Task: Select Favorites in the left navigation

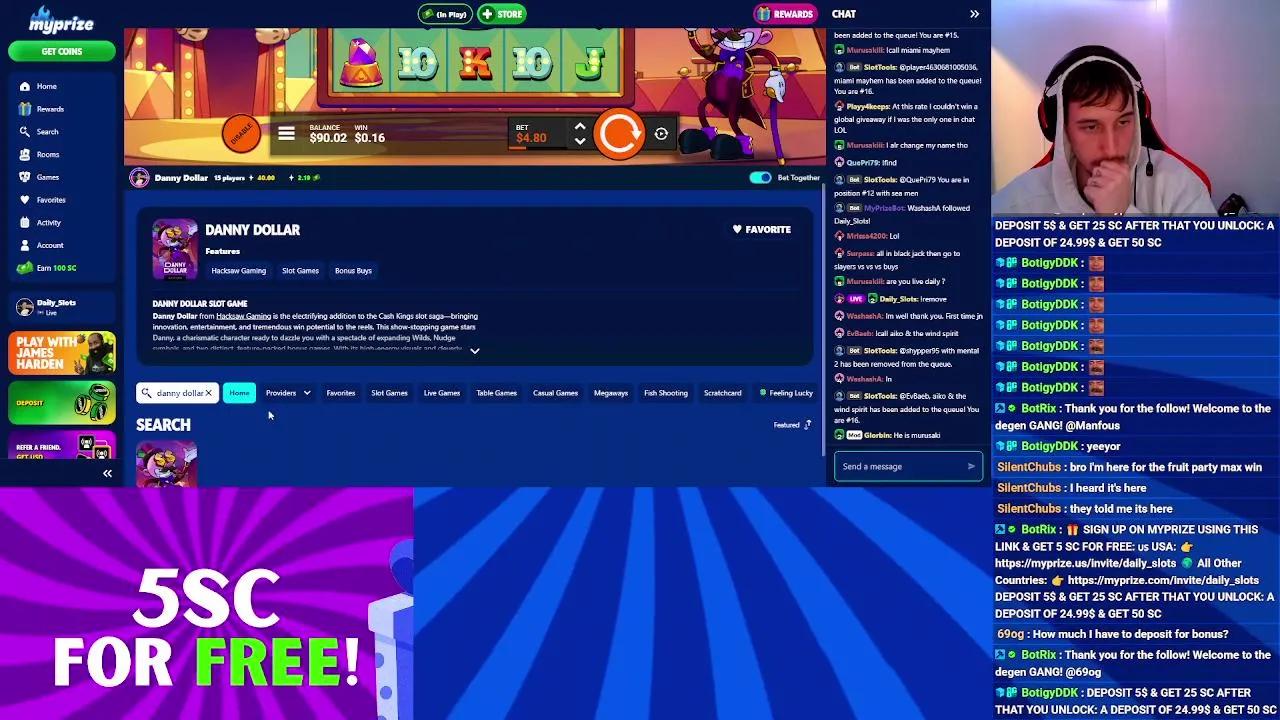Action: pyautogui.click(x=50, y=199)
